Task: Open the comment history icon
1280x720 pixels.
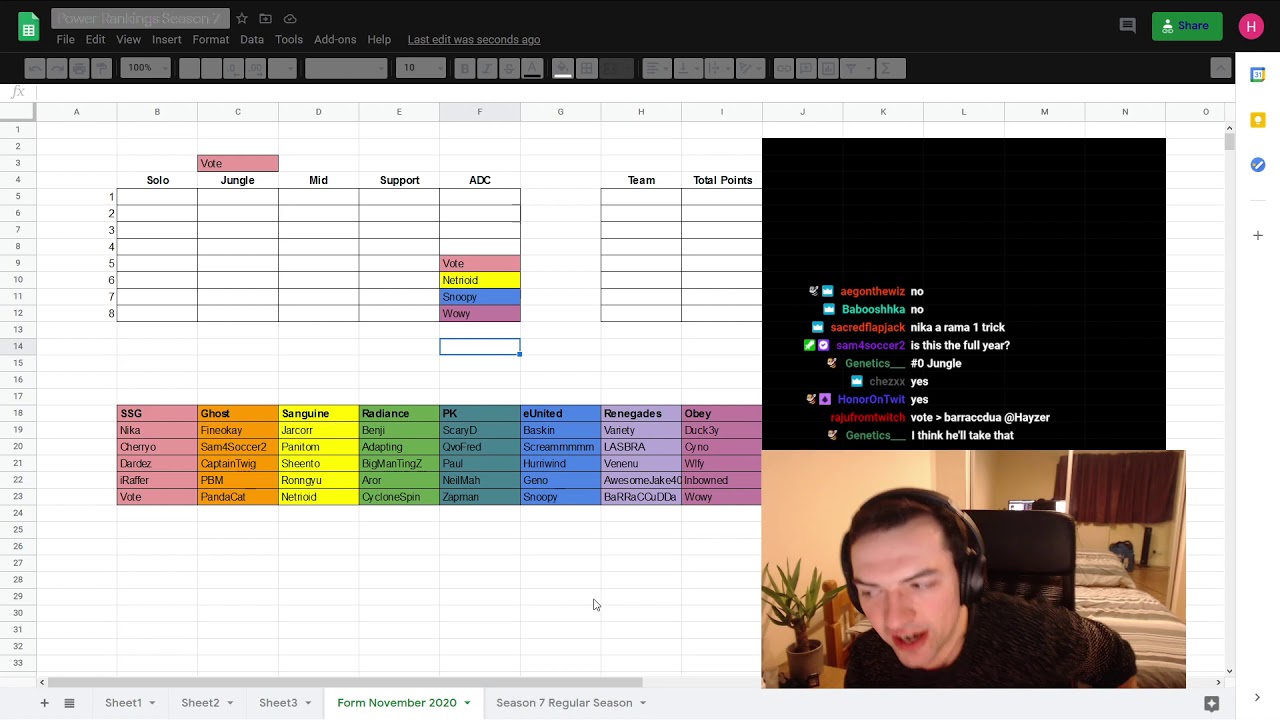Action: pyautogui.click(x=1128, y=26)
